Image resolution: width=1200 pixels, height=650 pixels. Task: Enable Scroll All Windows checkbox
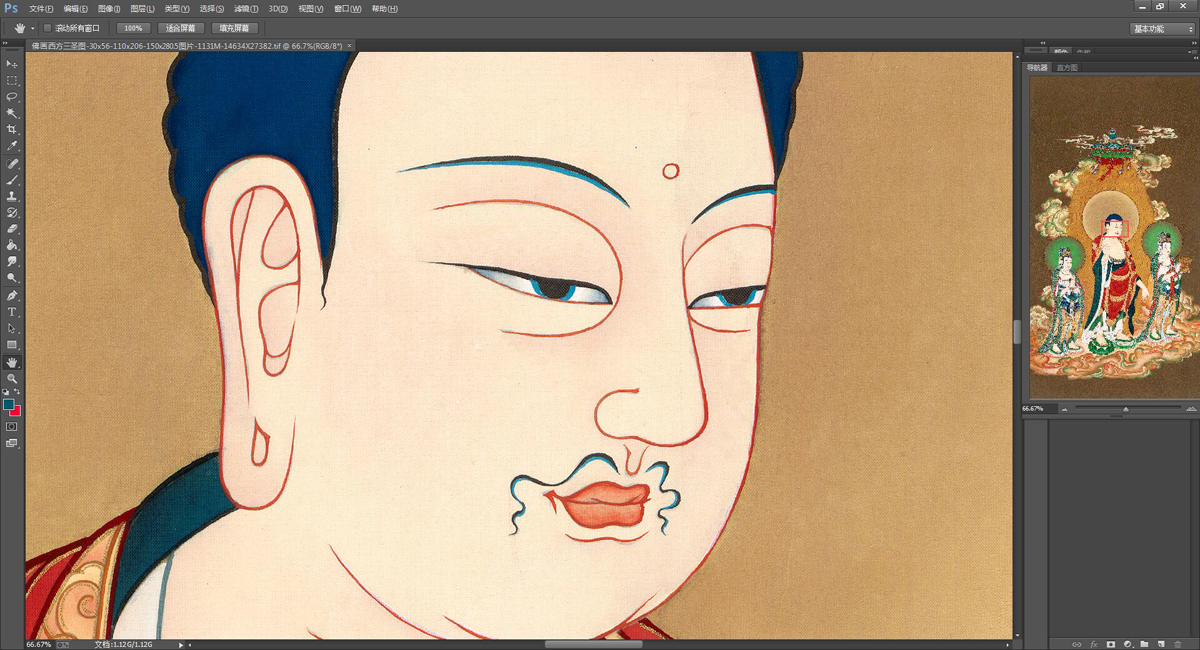[x=47, y=28]
